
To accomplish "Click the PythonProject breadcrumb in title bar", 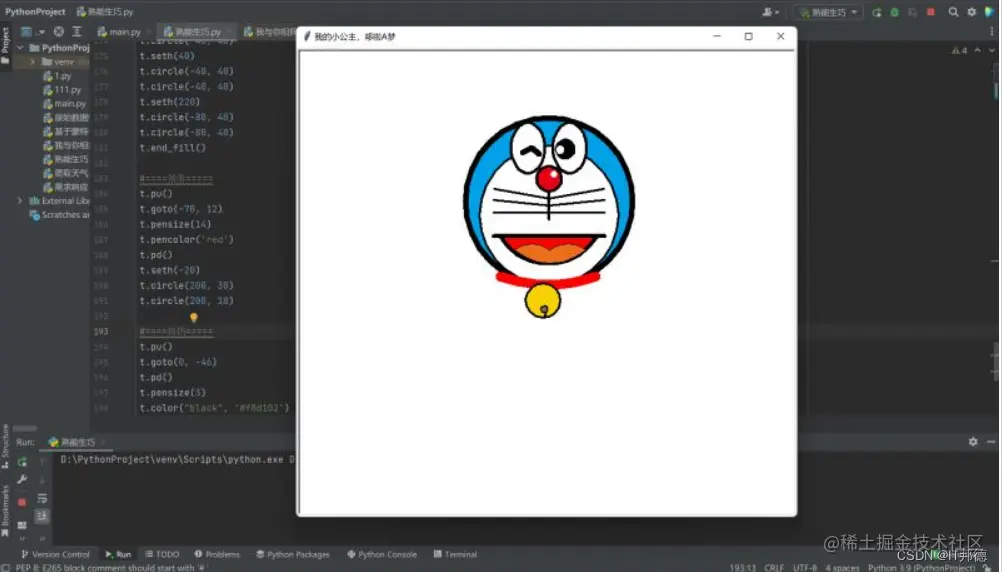I will click(35, 12).
